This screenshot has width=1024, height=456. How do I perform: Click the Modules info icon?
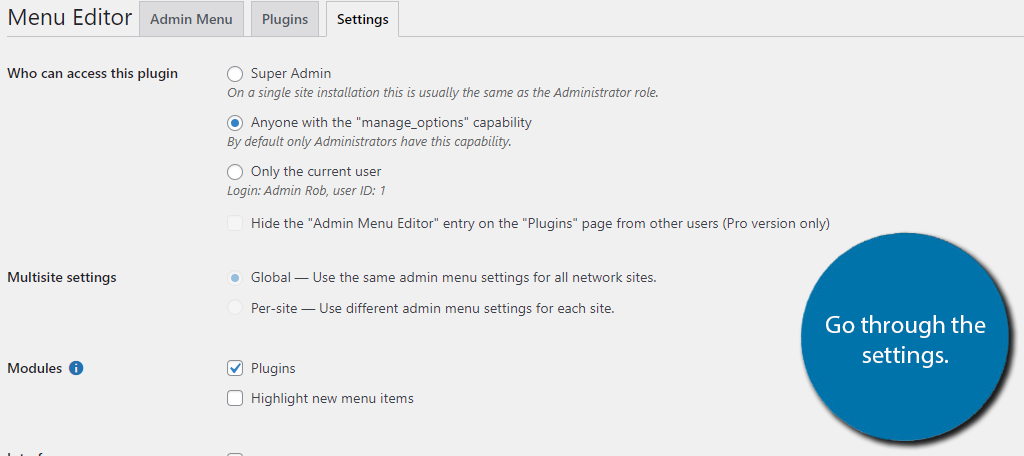click(x=76, y=368)
